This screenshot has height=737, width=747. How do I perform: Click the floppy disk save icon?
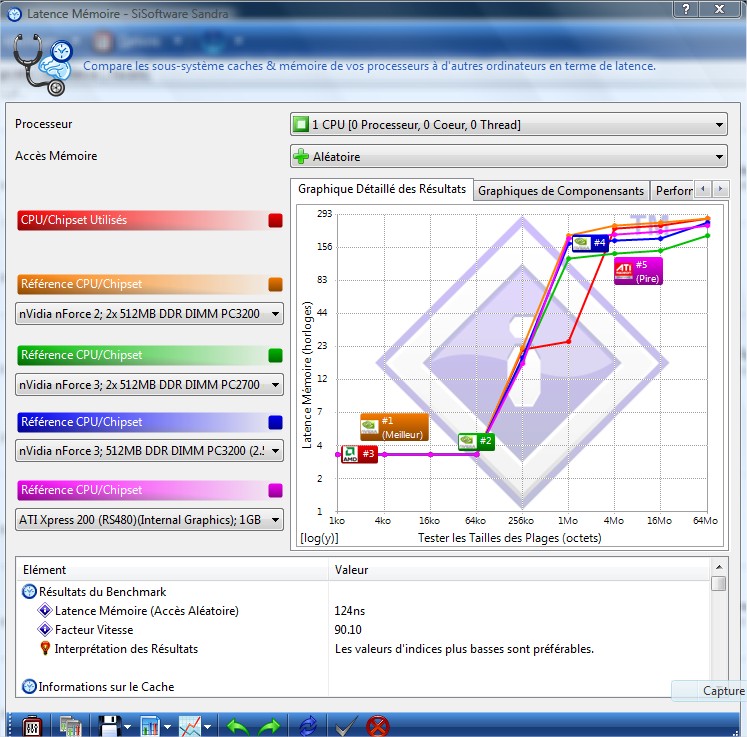110,727
